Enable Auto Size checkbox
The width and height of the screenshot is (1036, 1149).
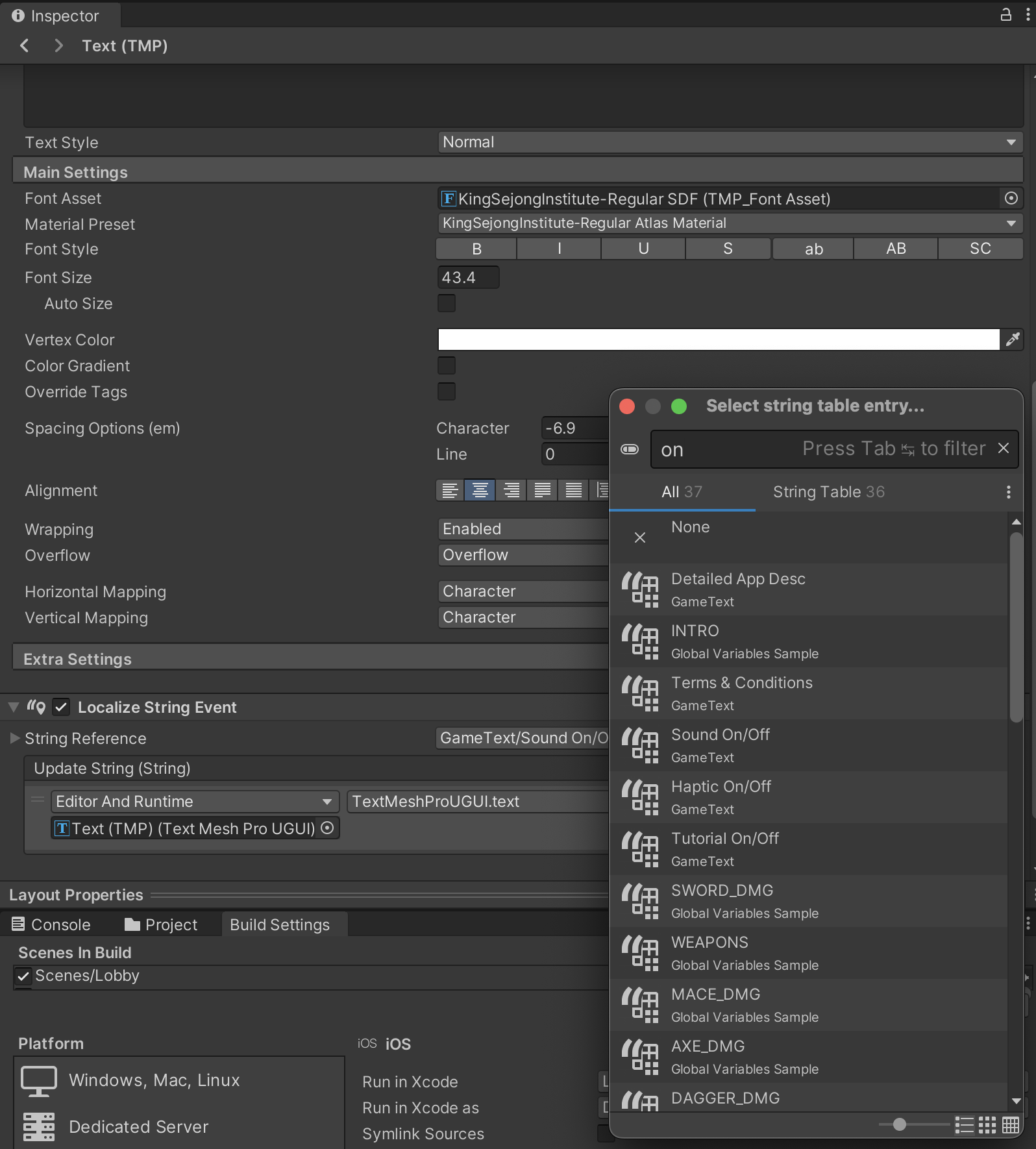[447, 303]
